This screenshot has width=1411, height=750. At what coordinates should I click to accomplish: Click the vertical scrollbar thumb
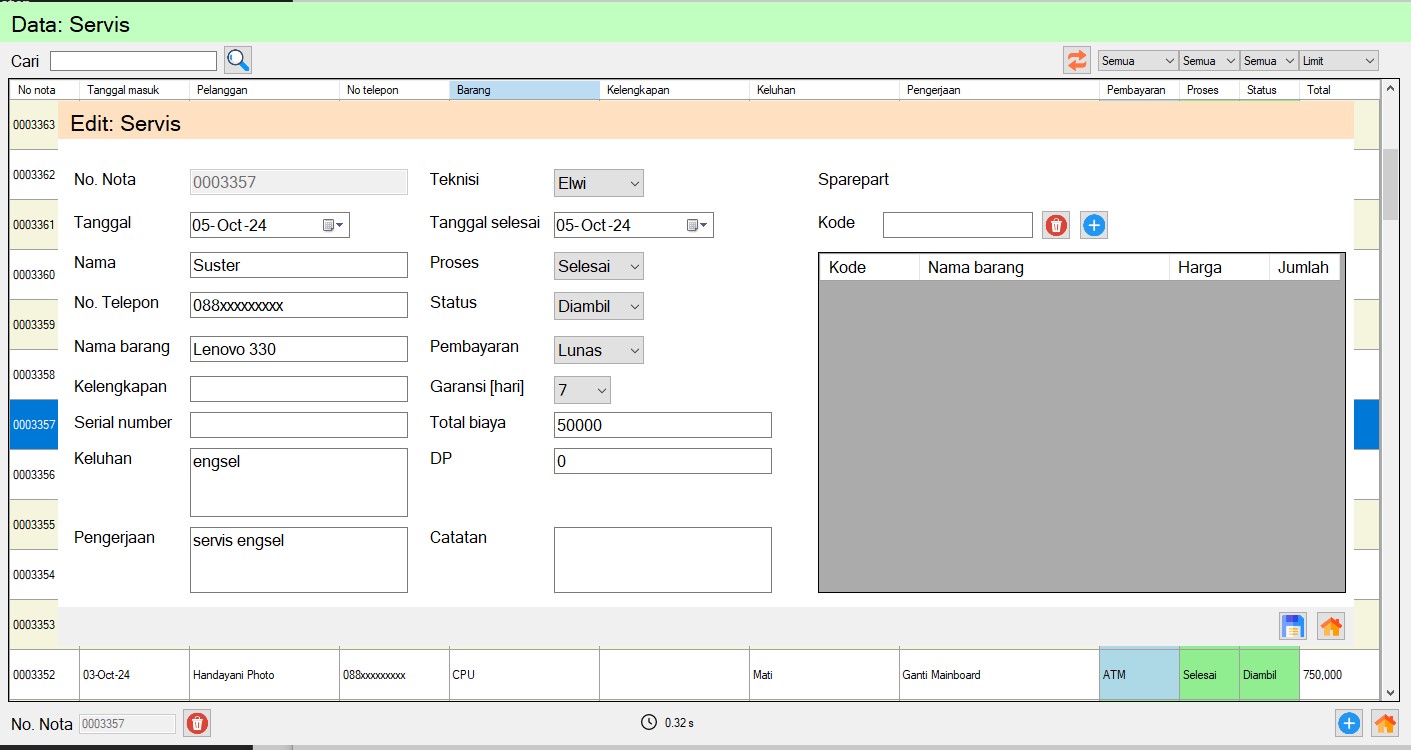(x=1391, y=184)
